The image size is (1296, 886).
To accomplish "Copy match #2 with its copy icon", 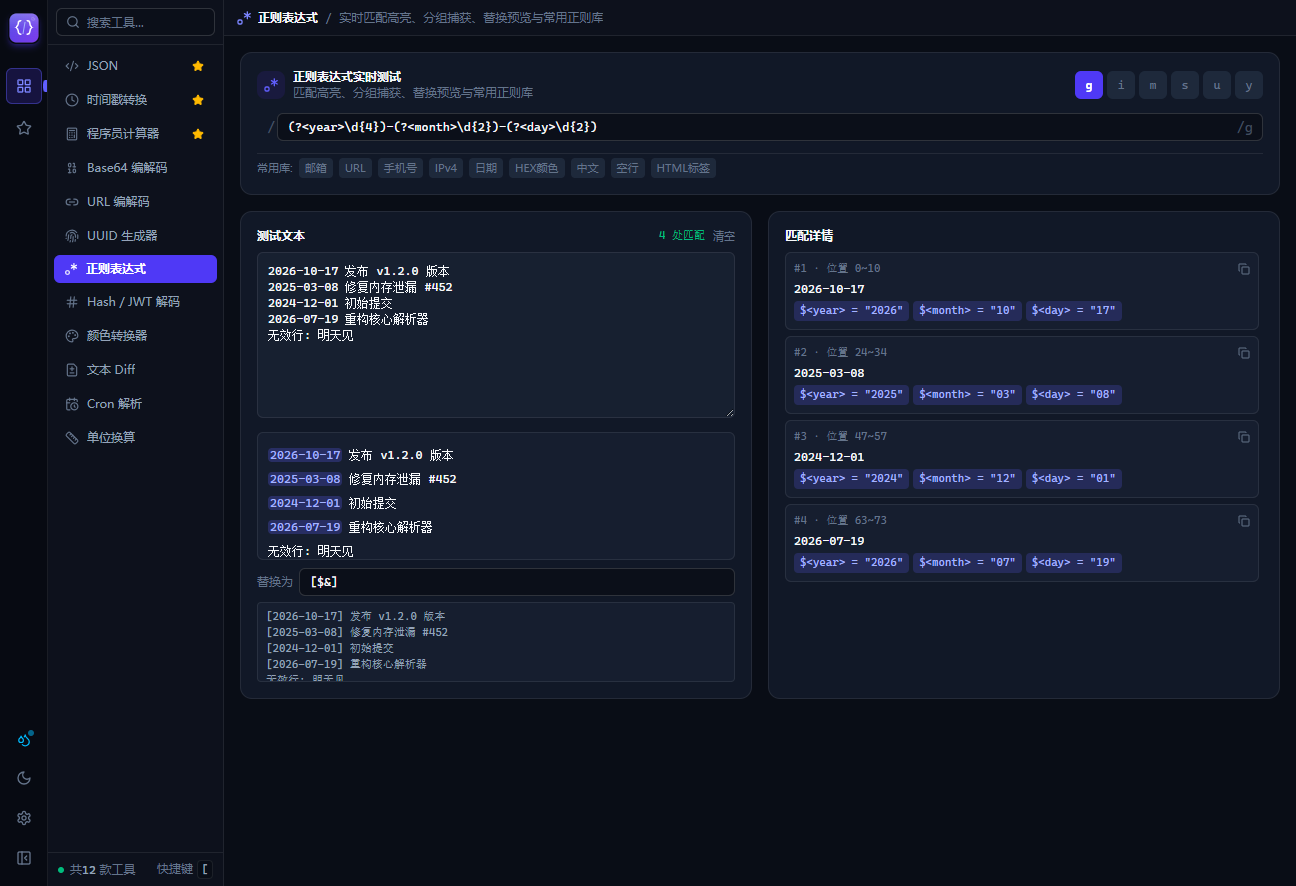I will tap(1244, 353).
